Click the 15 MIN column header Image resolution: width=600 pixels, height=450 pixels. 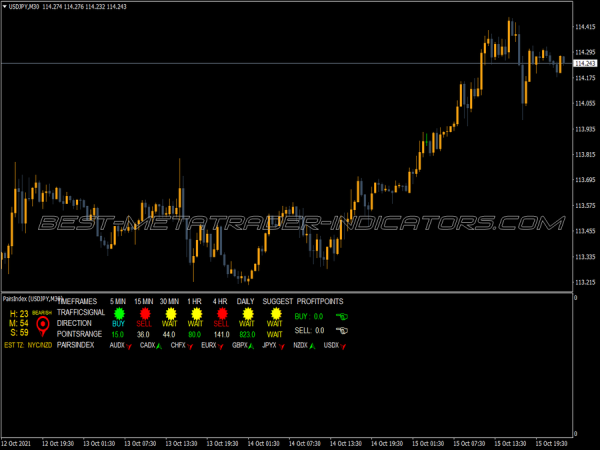pyautogui.click(x=143, y=302)
